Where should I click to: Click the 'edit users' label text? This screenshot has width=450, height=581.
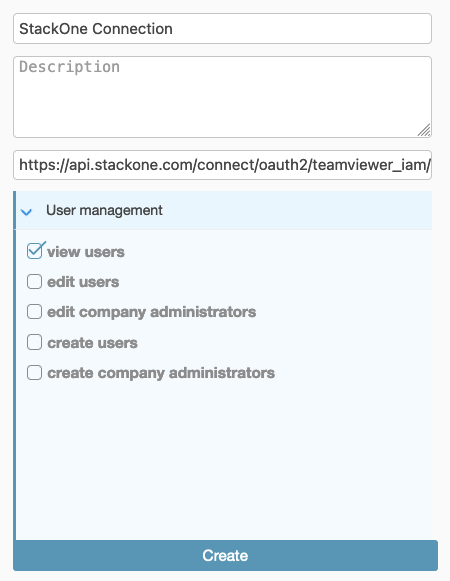(x=83, y=282)
